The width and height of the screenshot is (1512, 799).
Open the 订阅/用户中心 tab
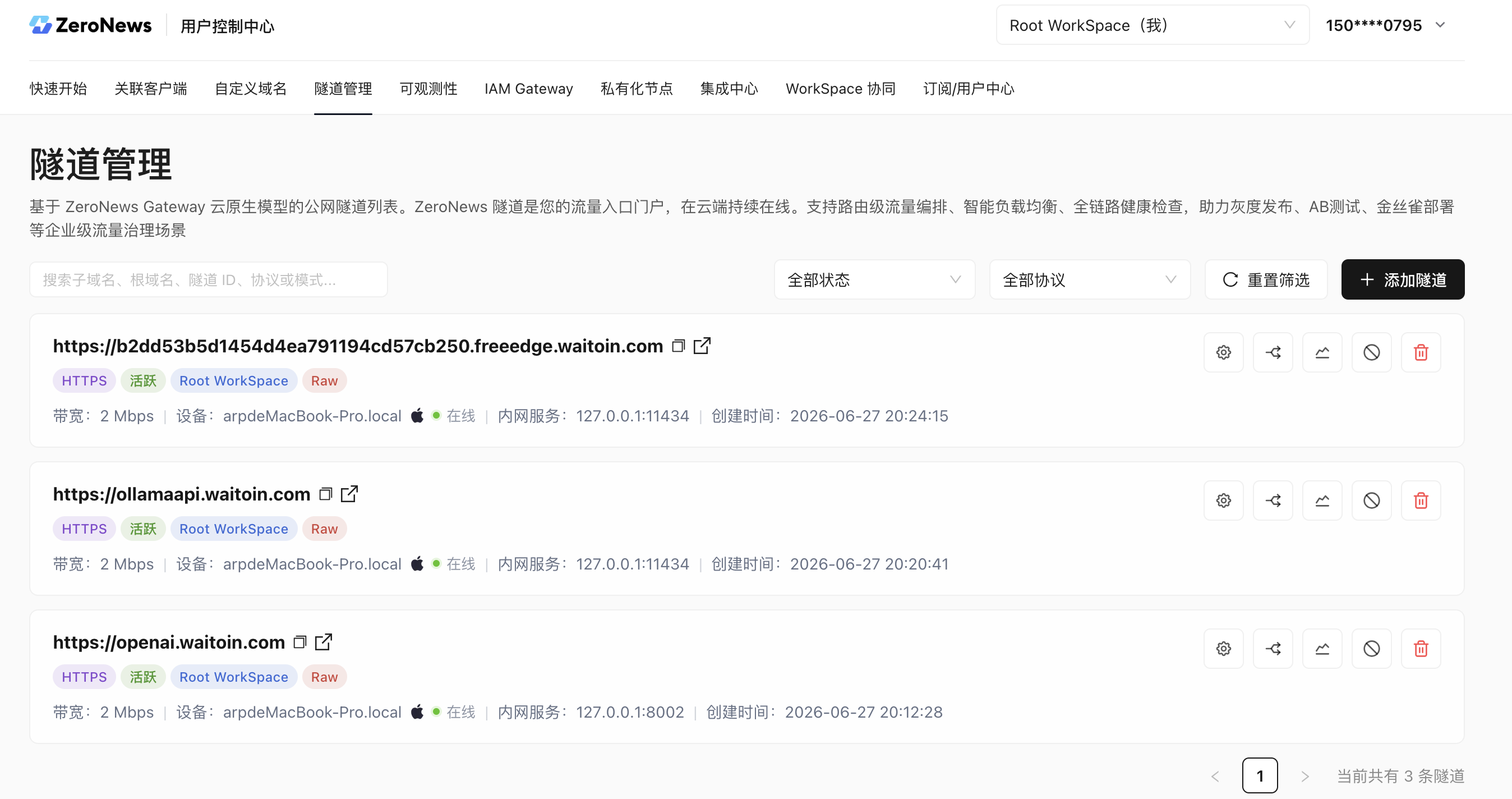point(969,89)
